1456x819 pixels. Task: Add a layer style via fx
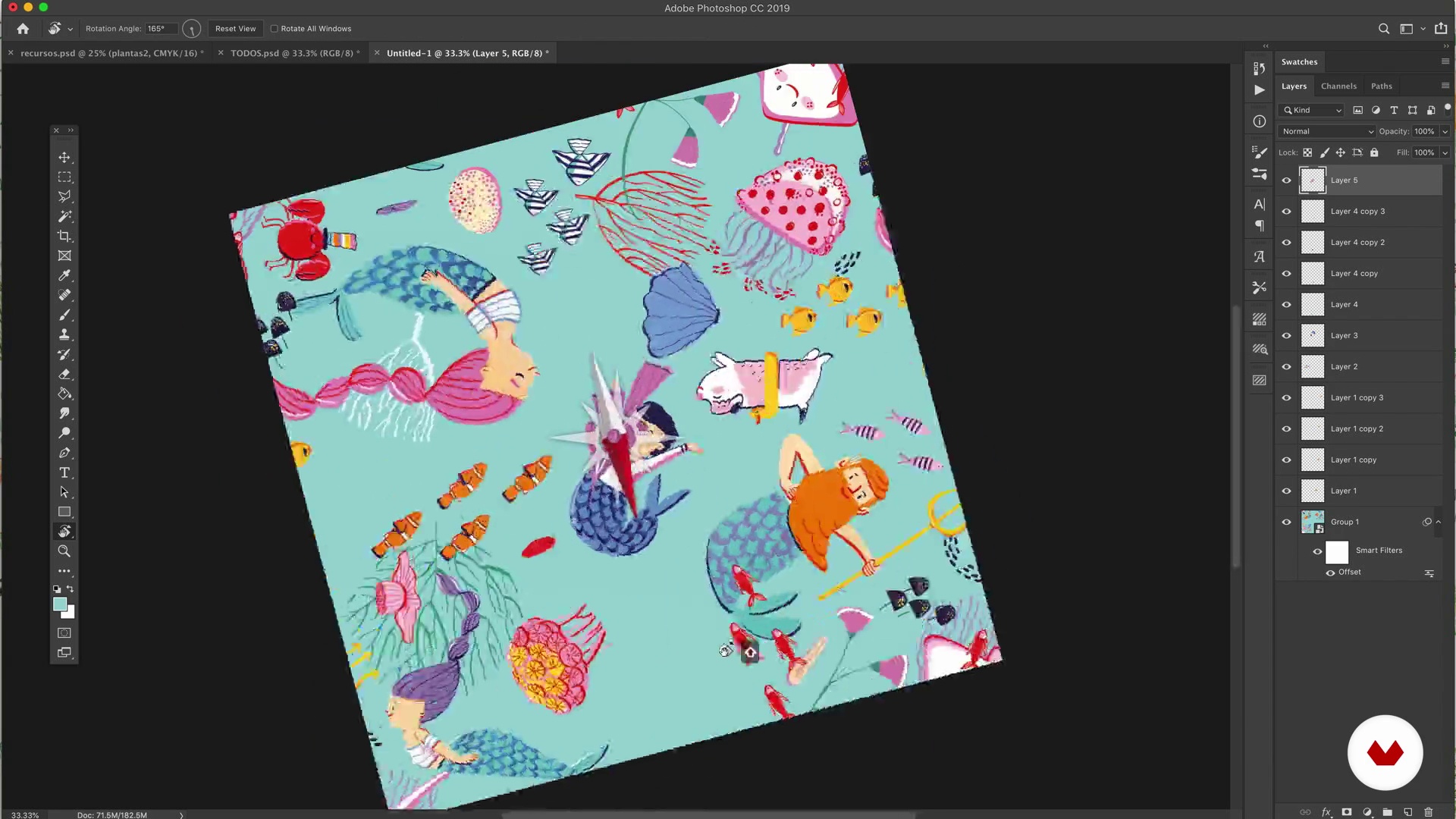click(x=1326, y=812)
